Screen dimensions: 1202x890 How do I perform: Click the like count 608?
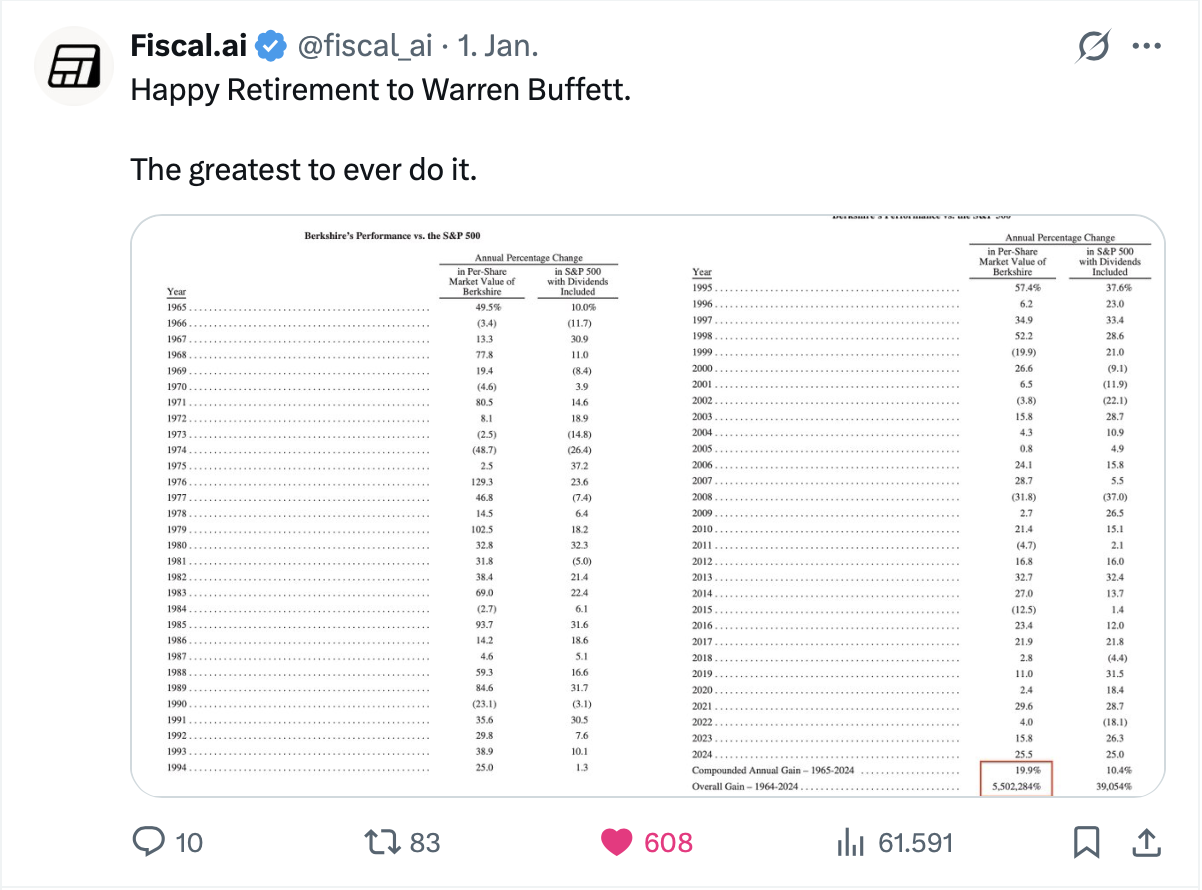pos(668,843)
